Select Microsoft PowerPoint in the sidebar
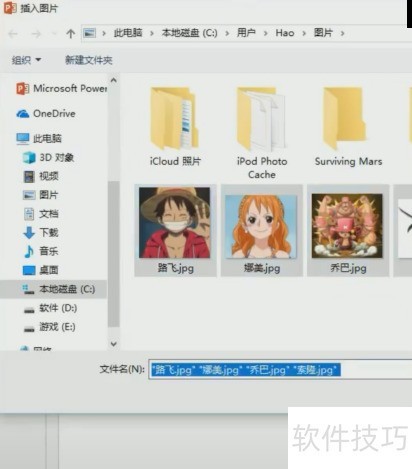 click(70, 89)
